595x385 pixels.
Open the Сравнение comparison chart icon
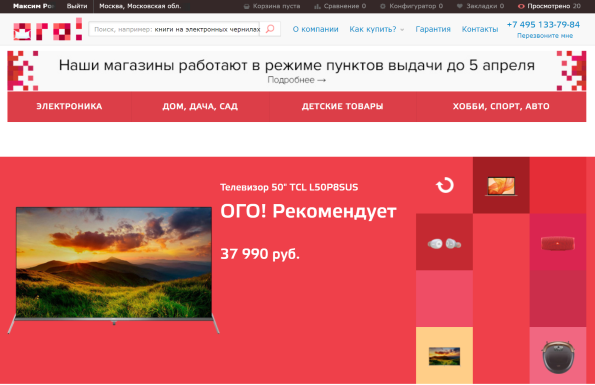317,6
